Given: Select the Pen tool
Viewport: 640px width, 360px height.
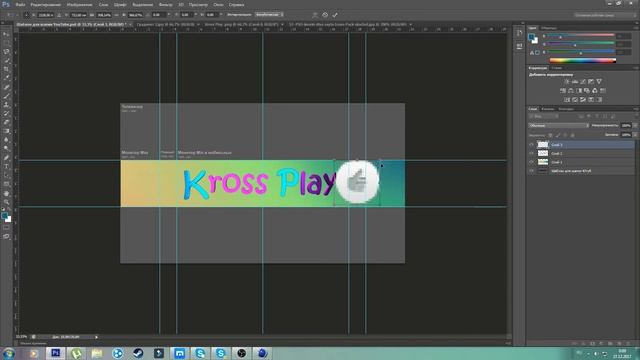Looking at the screenshot, I should (6, 158).
